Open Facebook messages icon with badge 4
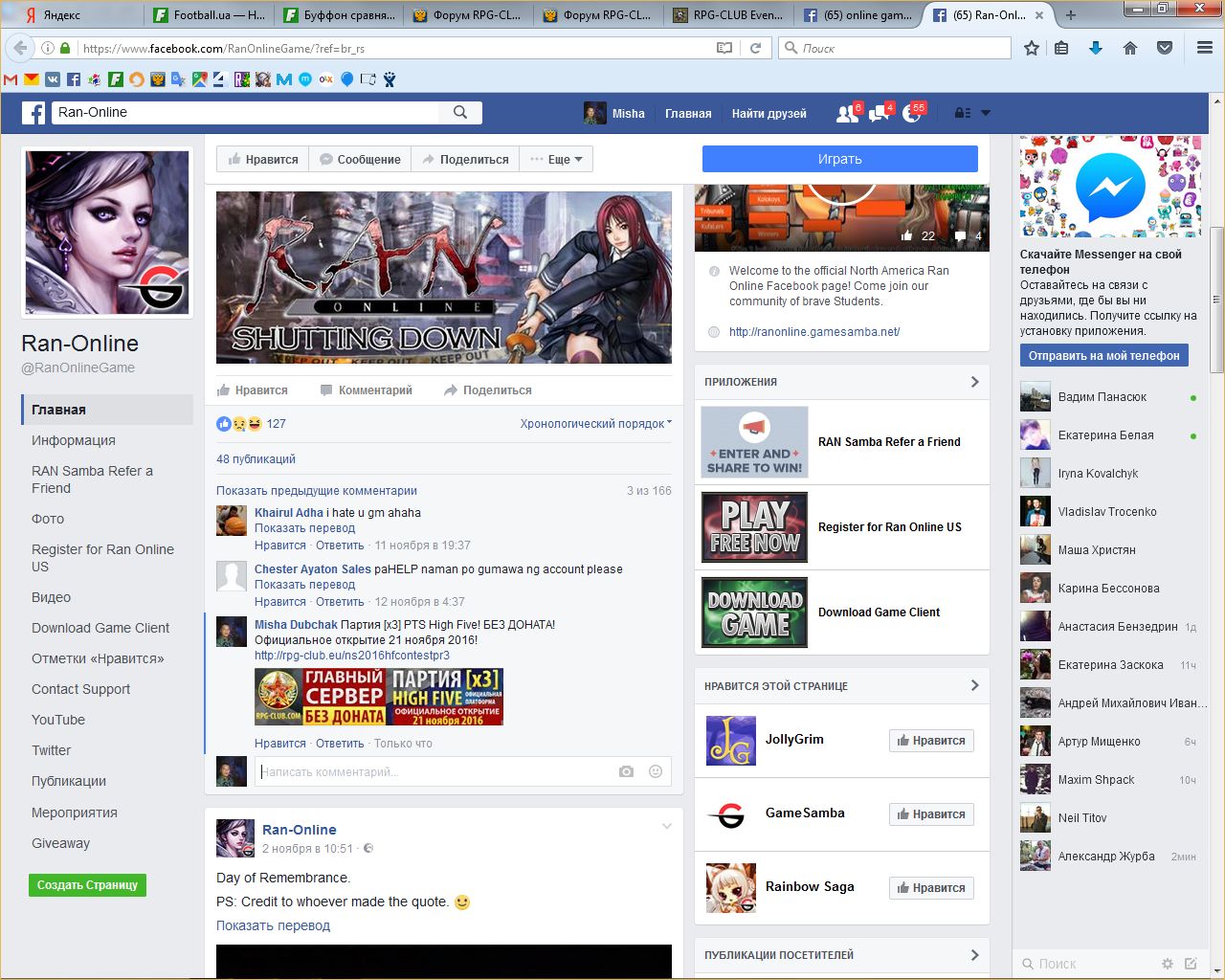The image size is (1225, 980). click(879, 113)
